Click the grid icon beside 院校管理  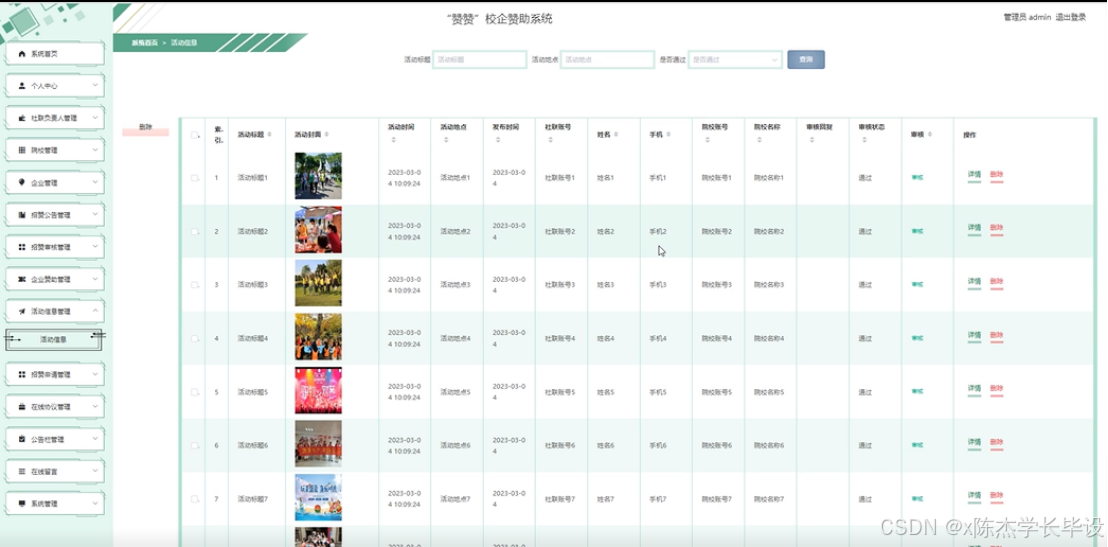[22, 151]
